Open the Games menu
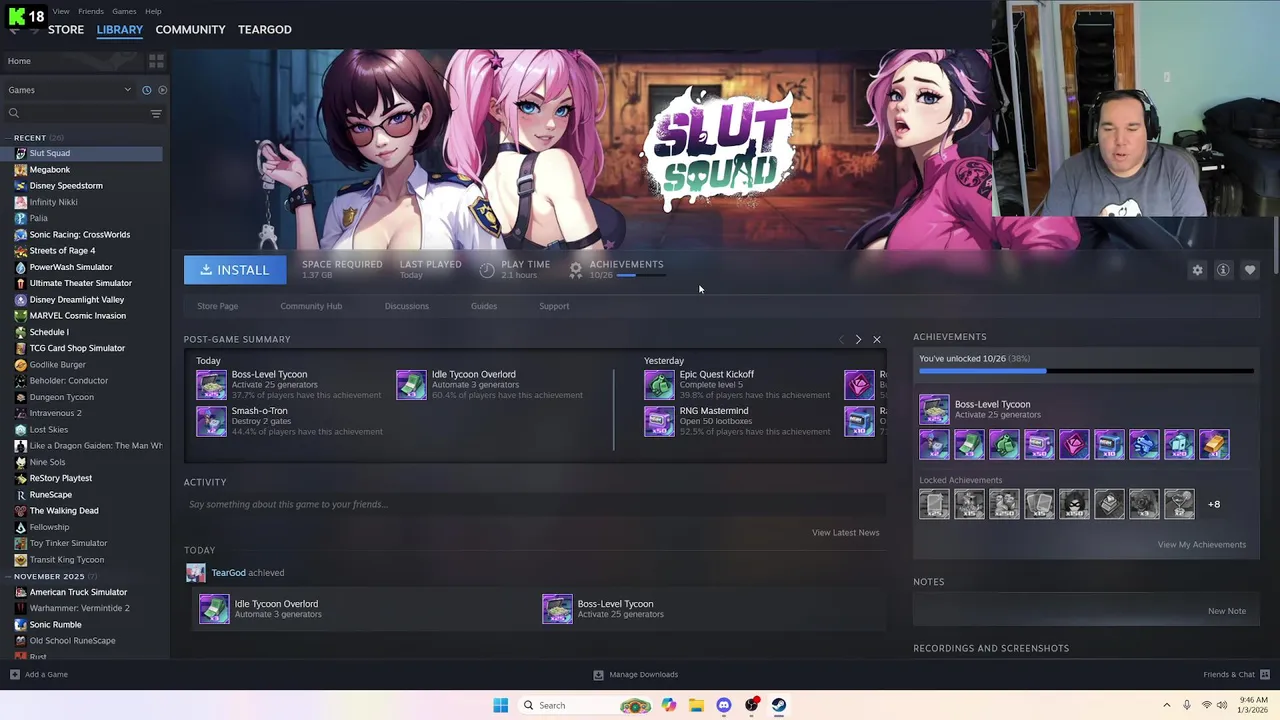Screen dimensions: 1280x720 point(124,11)
